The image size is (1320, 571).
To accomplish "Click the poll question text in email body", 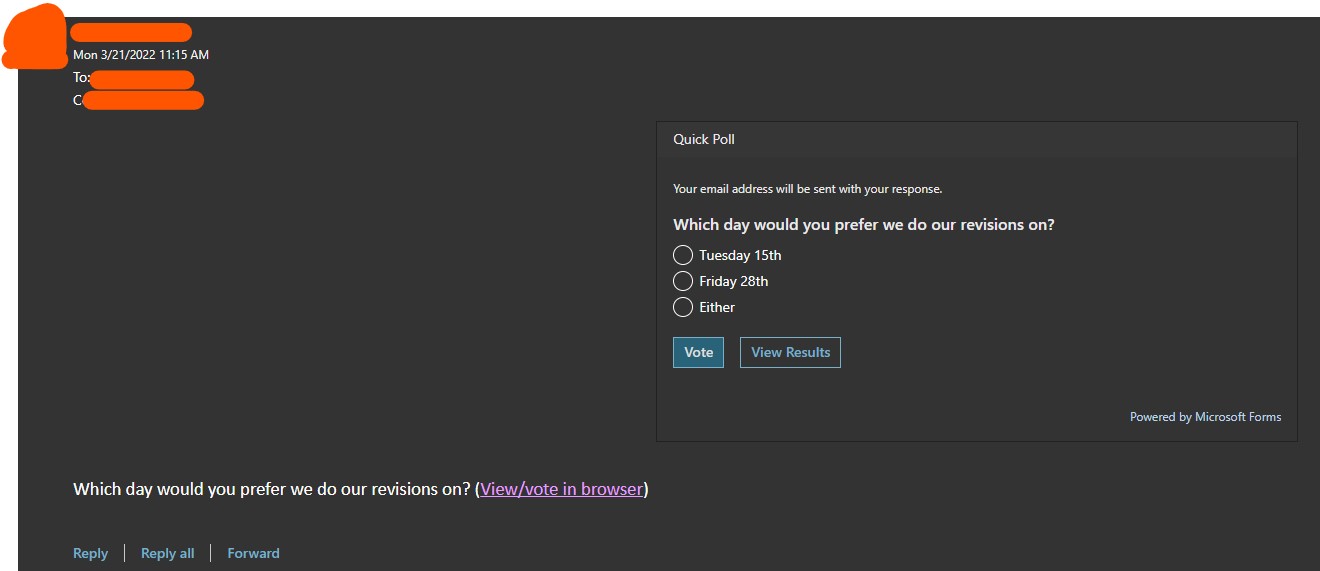I will (271, 489).
